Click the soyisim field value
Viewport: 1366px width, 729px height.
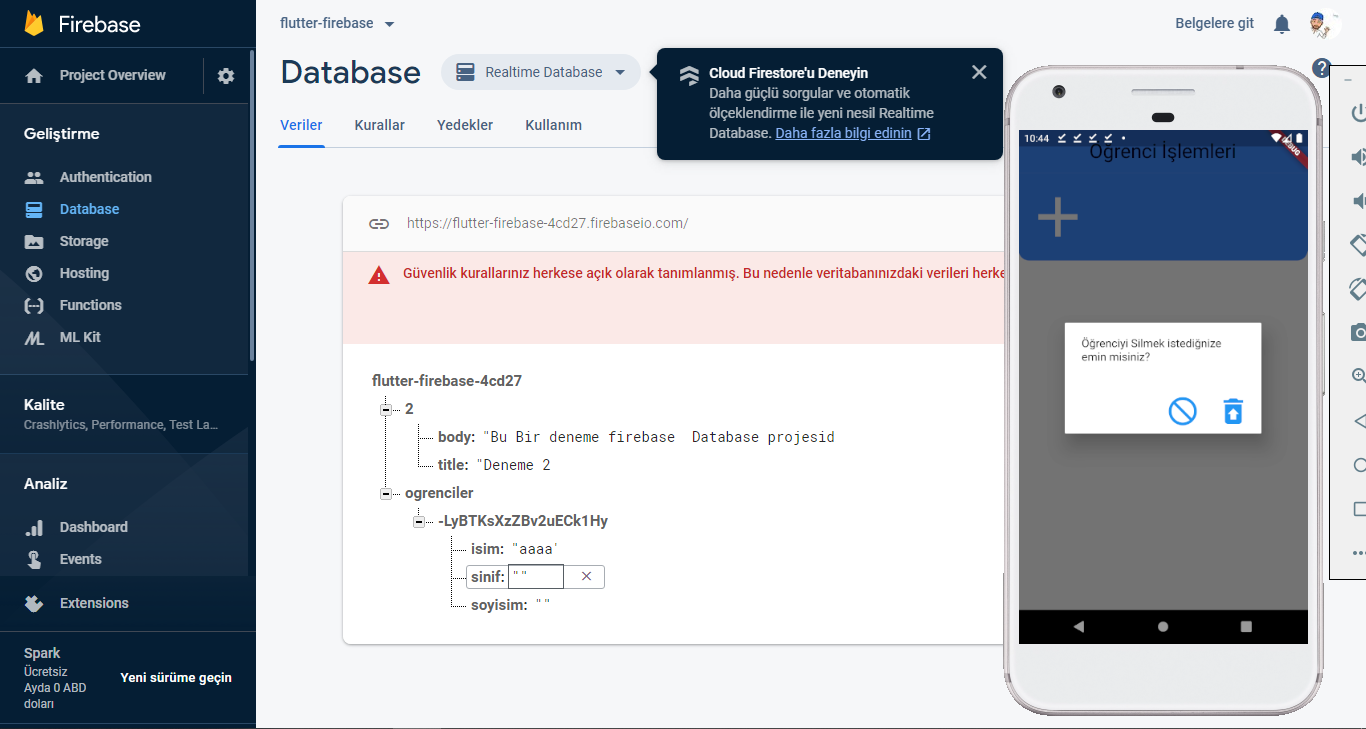[543, 605]
